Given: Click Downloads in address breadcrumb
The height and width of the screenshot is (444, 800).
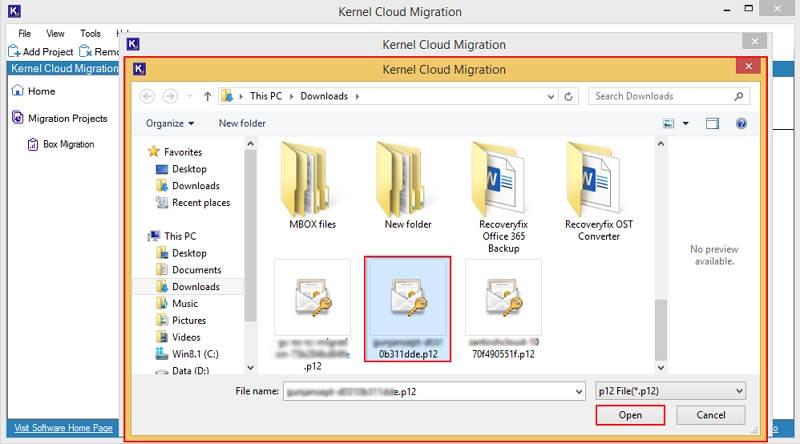Looking at the screenshot, I should (324, 96).
